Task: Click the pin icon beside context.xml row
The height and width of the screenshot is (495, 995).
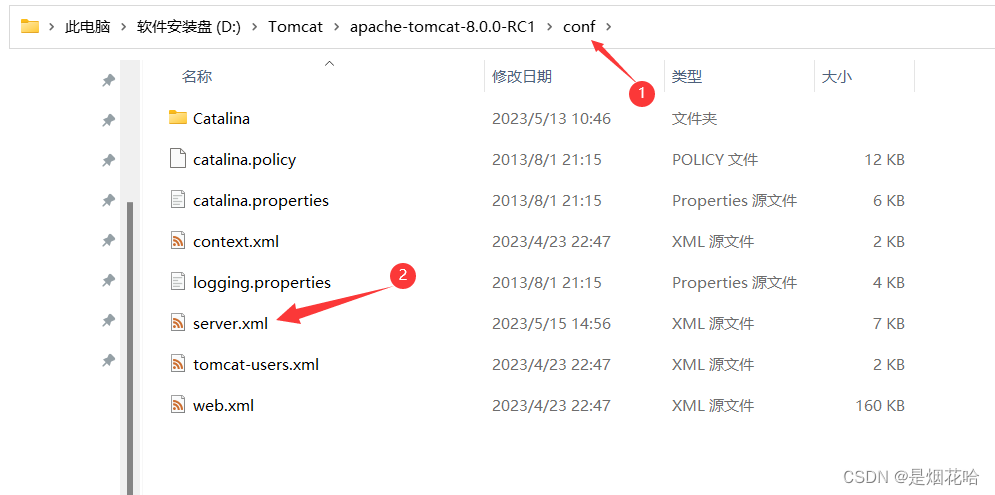Action: 109,241
